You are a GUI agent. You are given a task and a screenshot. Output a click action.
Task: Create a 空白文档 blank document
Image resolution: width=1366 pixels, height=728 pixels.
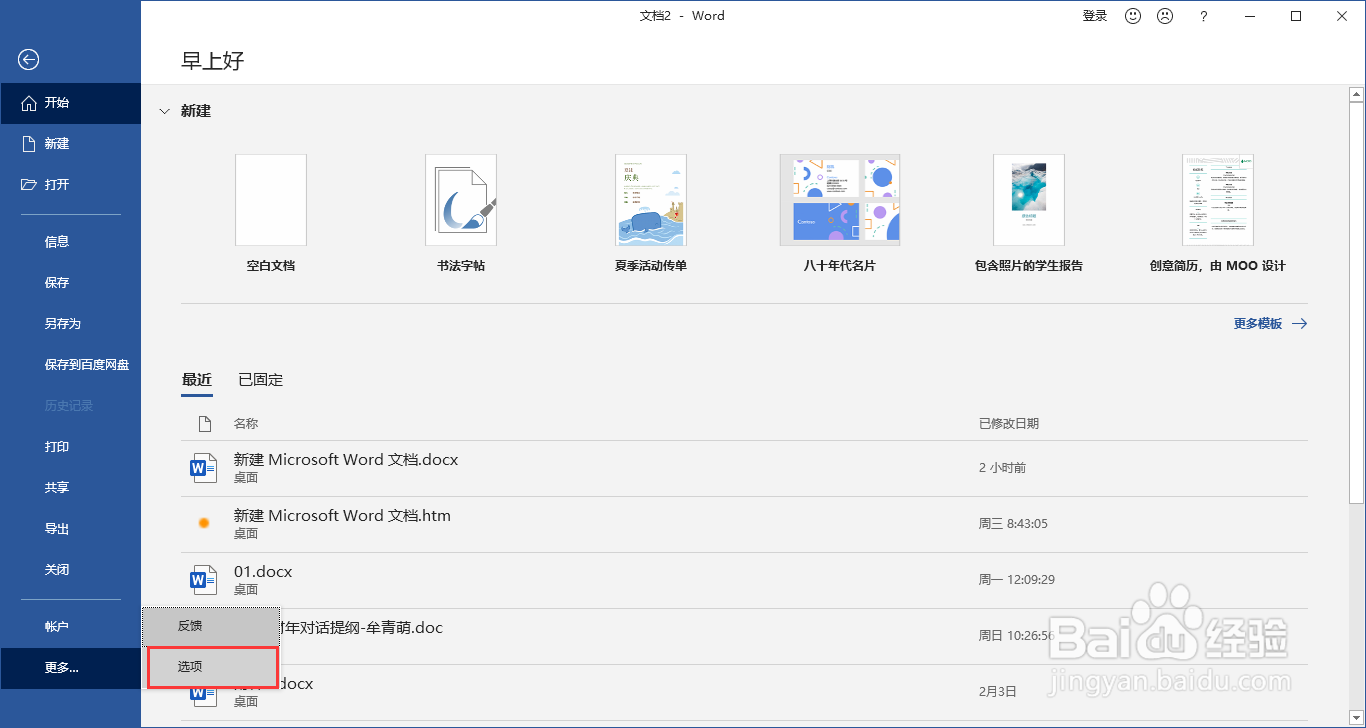coord(271,214)
